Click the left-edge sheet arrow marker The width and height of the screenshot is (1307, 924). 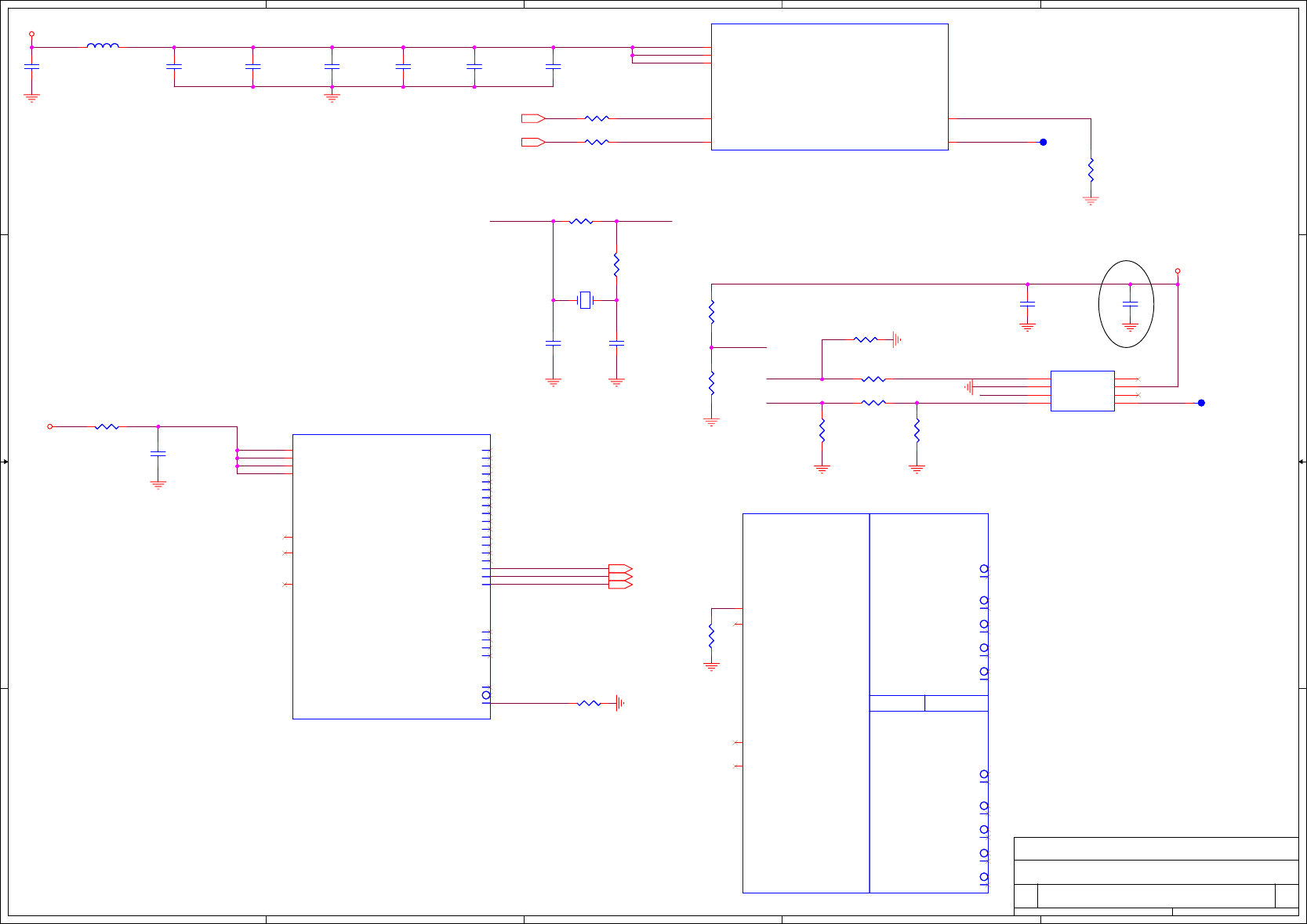pos(5,462)
